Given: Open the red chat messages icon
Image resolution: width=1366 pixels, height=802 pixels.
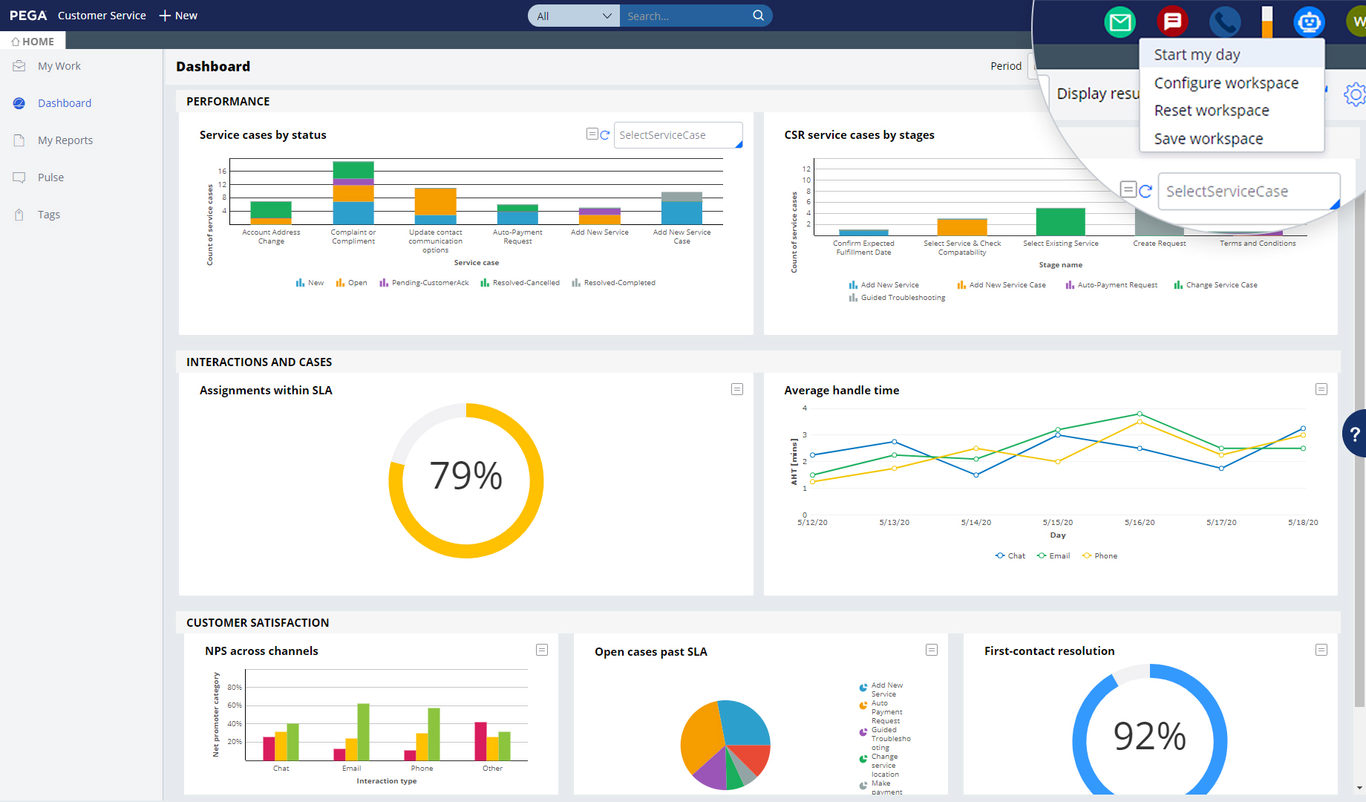Looking at the screenshot, I should coord(1171,20).
